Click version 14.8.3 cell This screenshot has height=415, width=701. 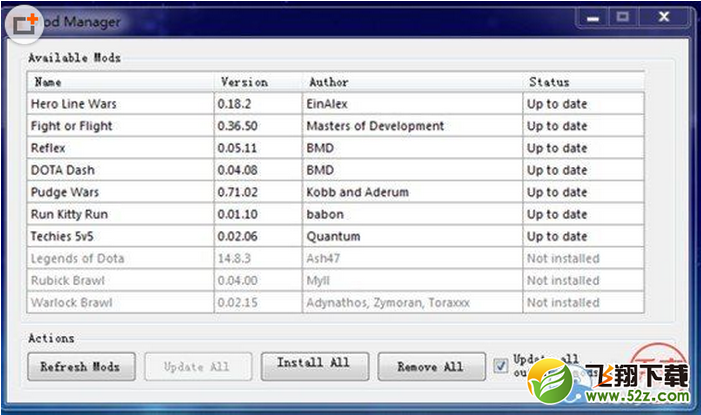tap(258, 258)
